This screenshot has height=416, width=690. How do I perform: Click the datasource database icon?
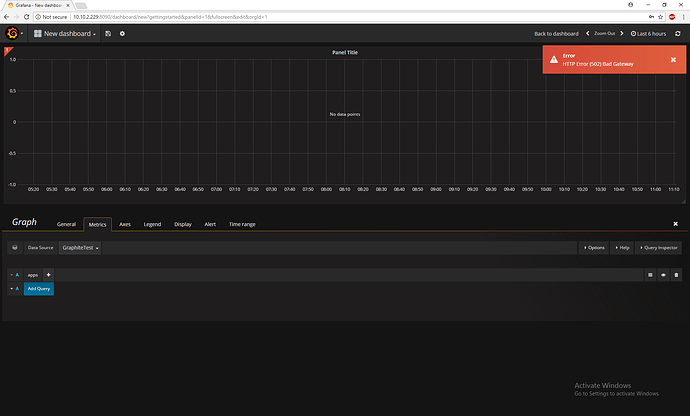coord(15,248)
